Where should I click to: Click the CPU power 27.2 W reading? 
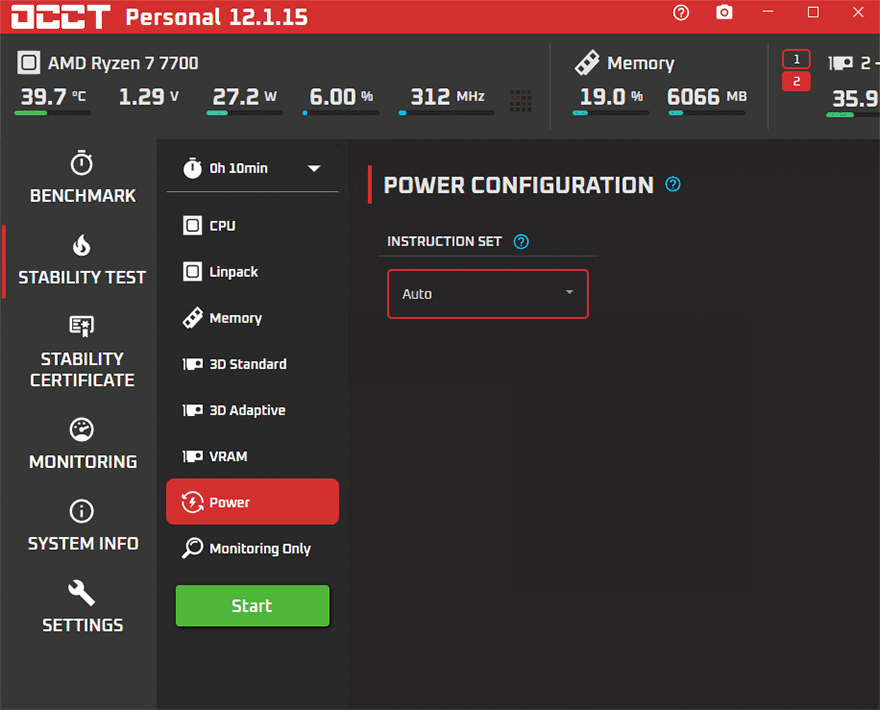coord(245,97)
